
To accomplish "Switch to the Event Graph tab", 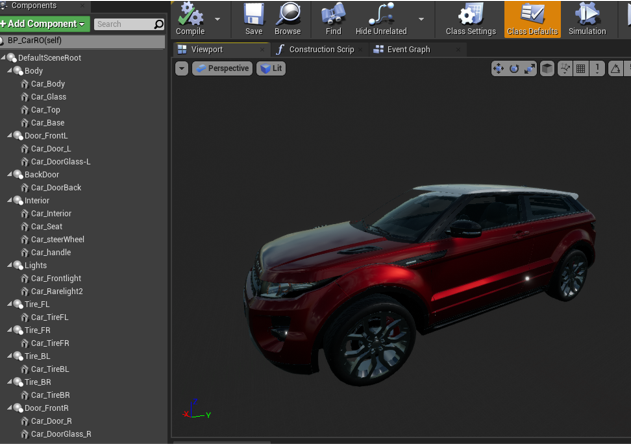I will pos(408,49).
